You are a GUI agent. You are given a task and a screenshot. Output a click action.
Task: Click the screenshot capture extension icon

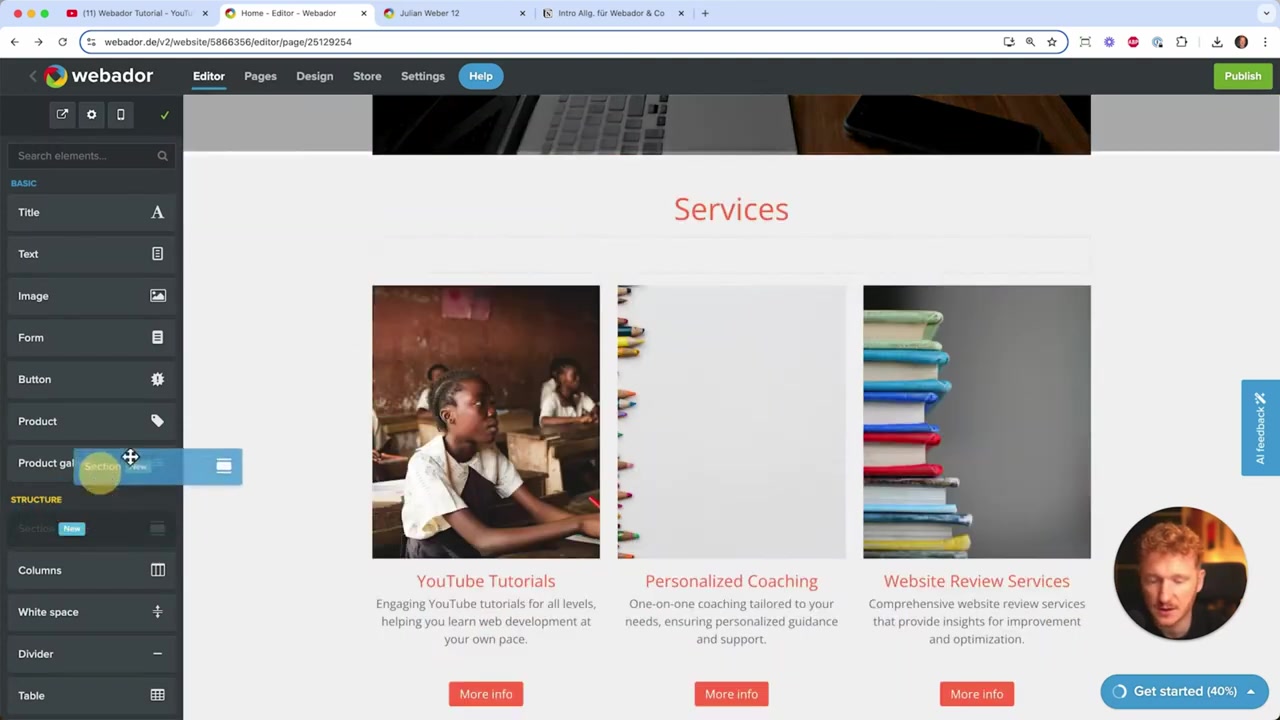[x=1085, y=42]
